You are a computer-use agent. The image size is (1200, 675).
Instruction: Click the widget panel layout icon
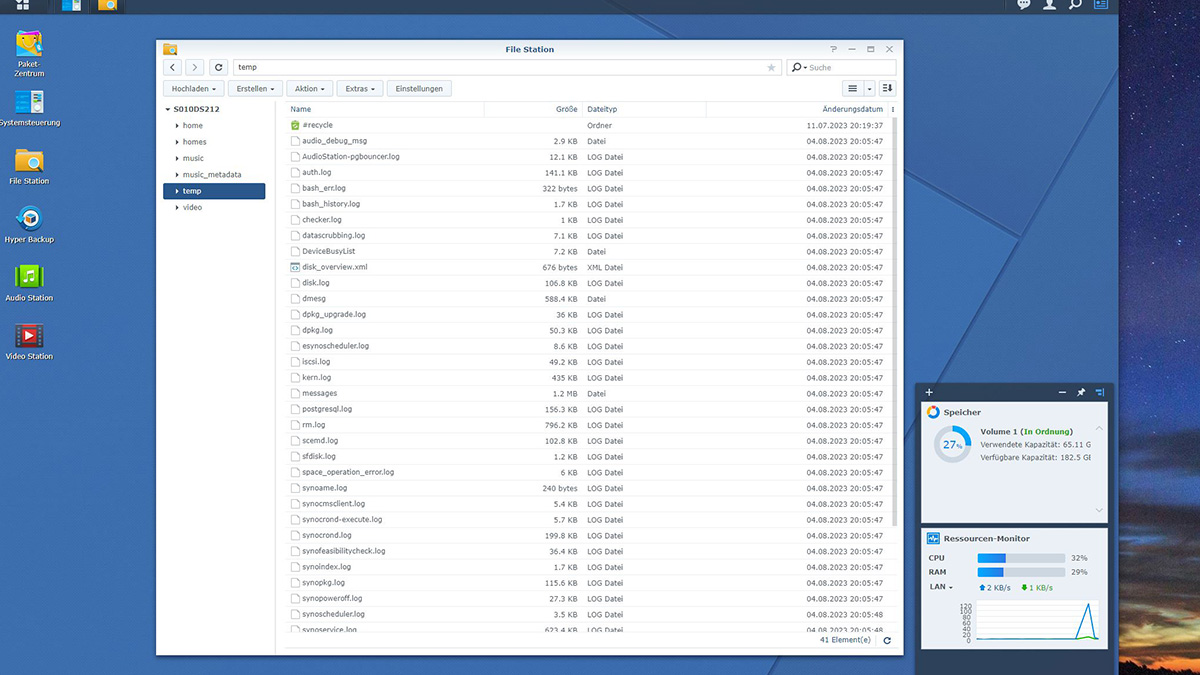[1099, 392]
